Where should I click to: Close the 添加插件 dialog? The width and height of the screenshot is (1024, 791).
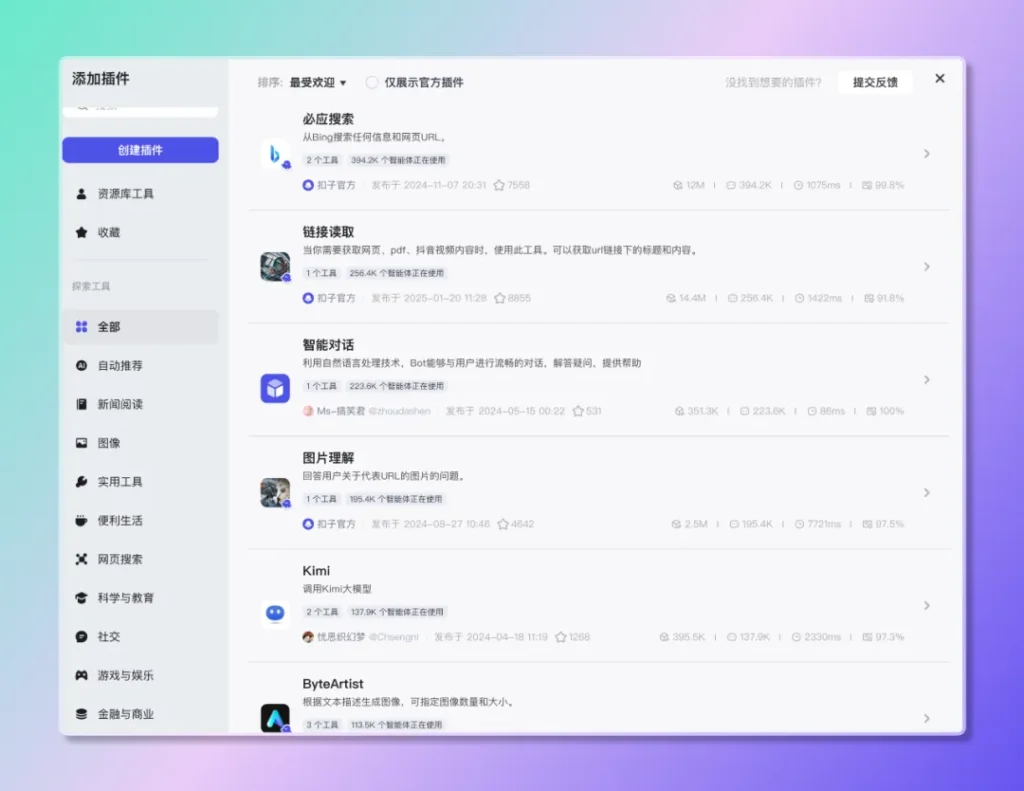tap(940, 78)
